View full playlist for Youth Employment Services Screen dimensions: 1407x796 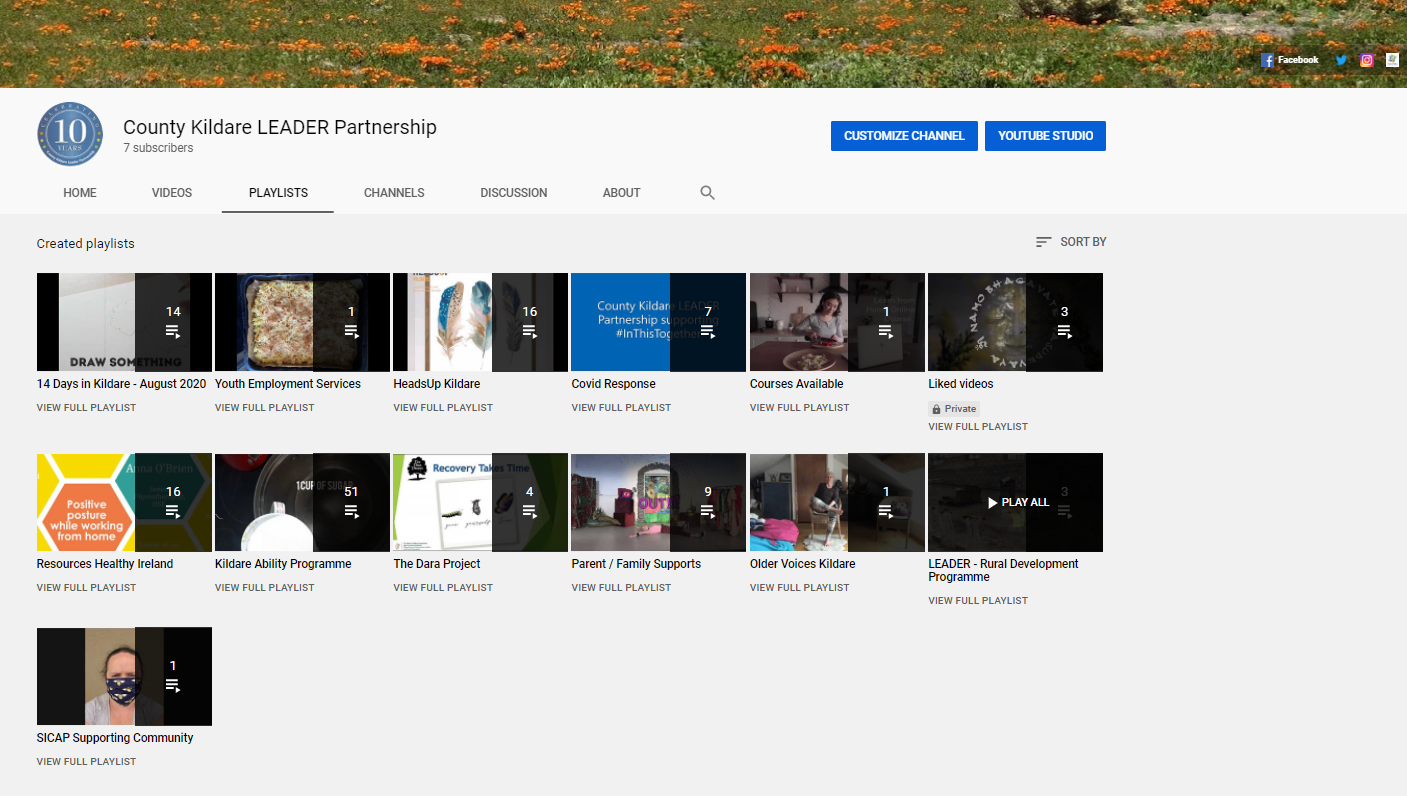(x=264, y=408)
